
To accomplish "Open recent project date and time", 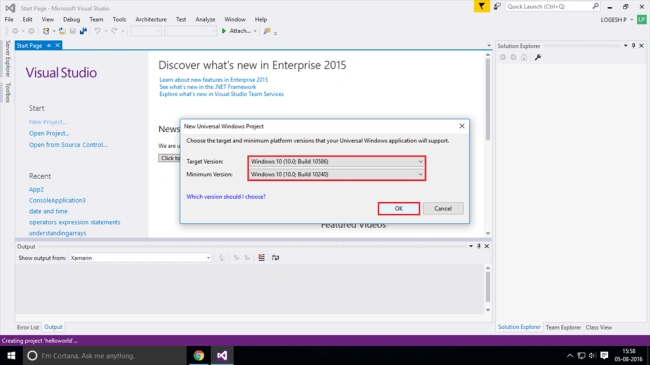I will pos(48,211).
